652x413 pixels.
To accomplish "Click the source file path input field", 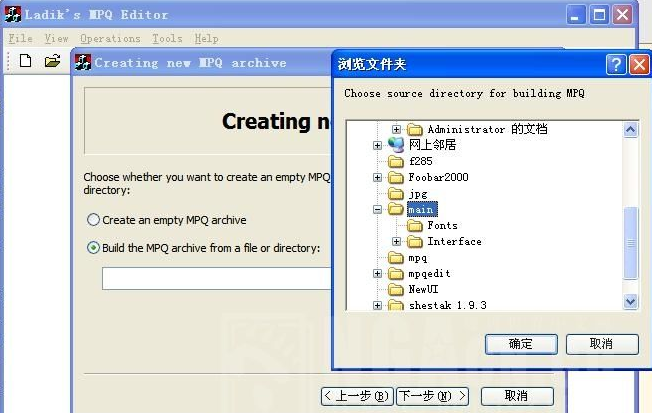I will (215, 278).
